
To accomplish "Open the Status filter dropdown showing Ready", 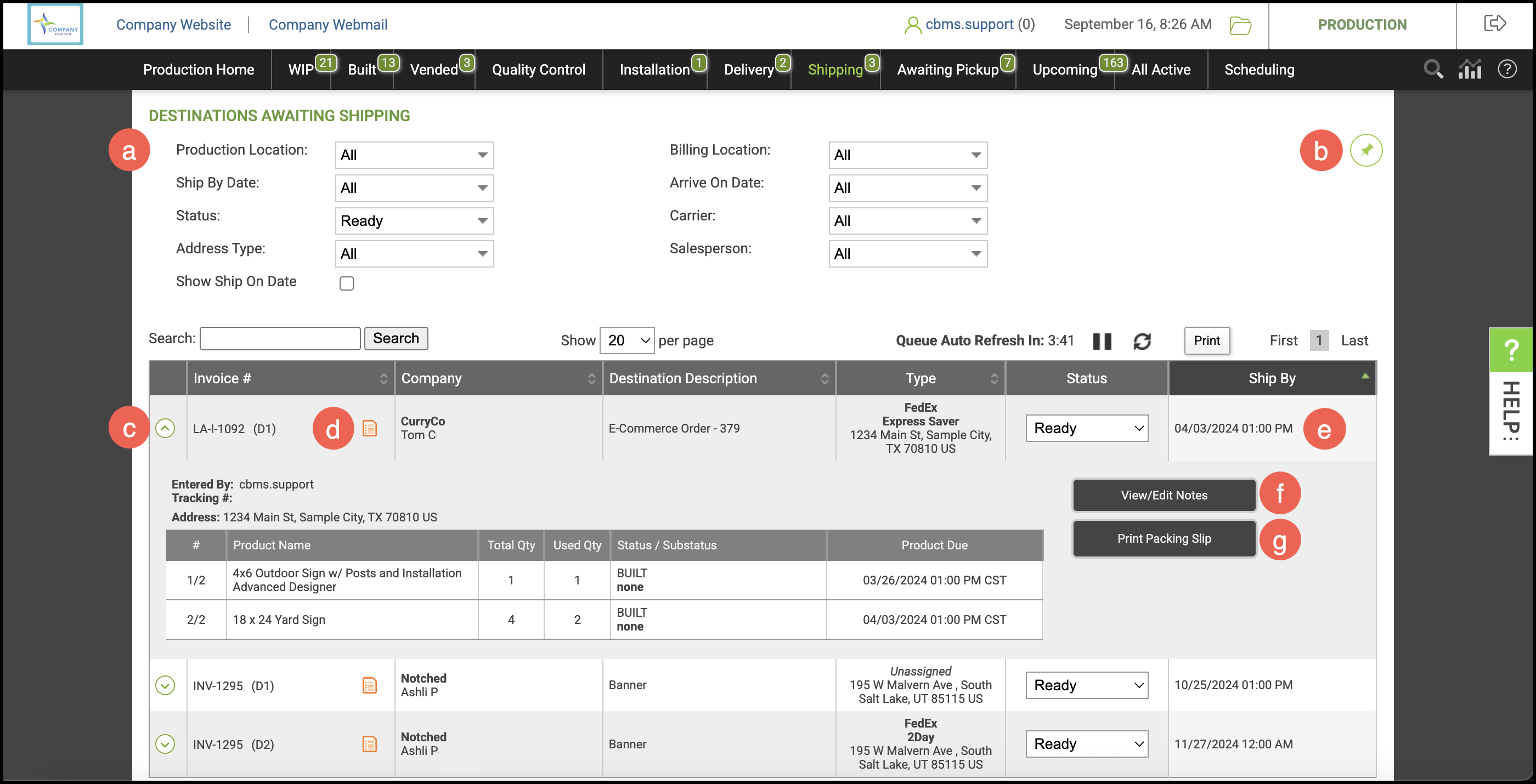I will click(x=414, y=221).
